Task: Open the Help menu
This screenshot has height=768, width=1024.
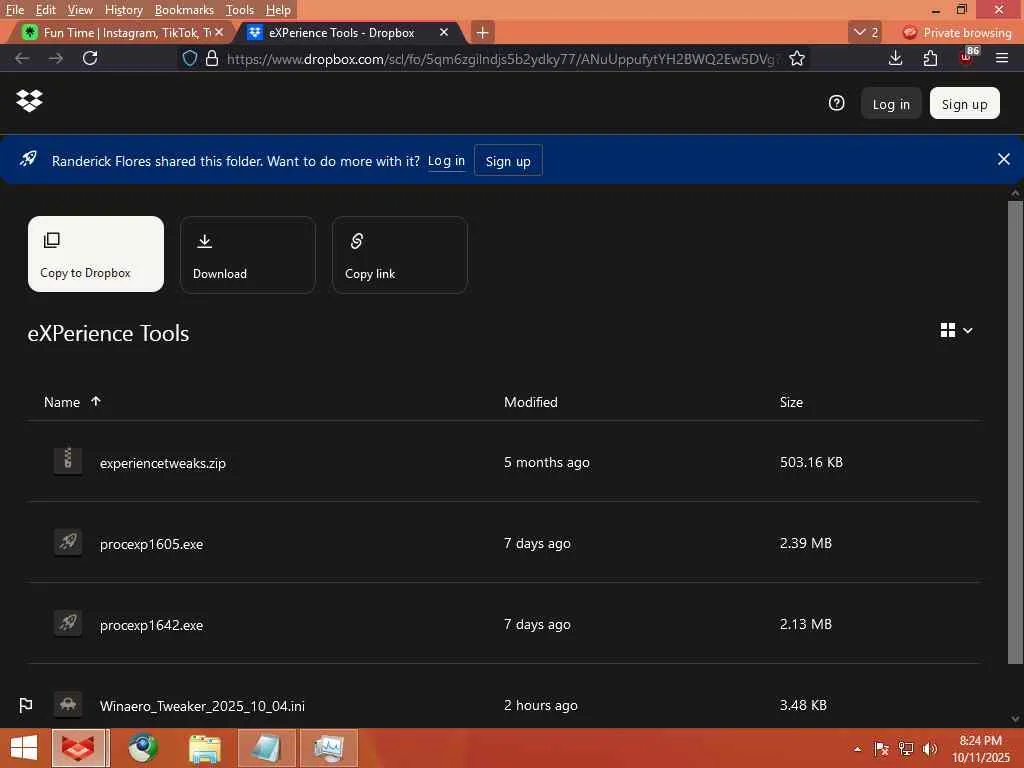Action: (x=278, y=10)
